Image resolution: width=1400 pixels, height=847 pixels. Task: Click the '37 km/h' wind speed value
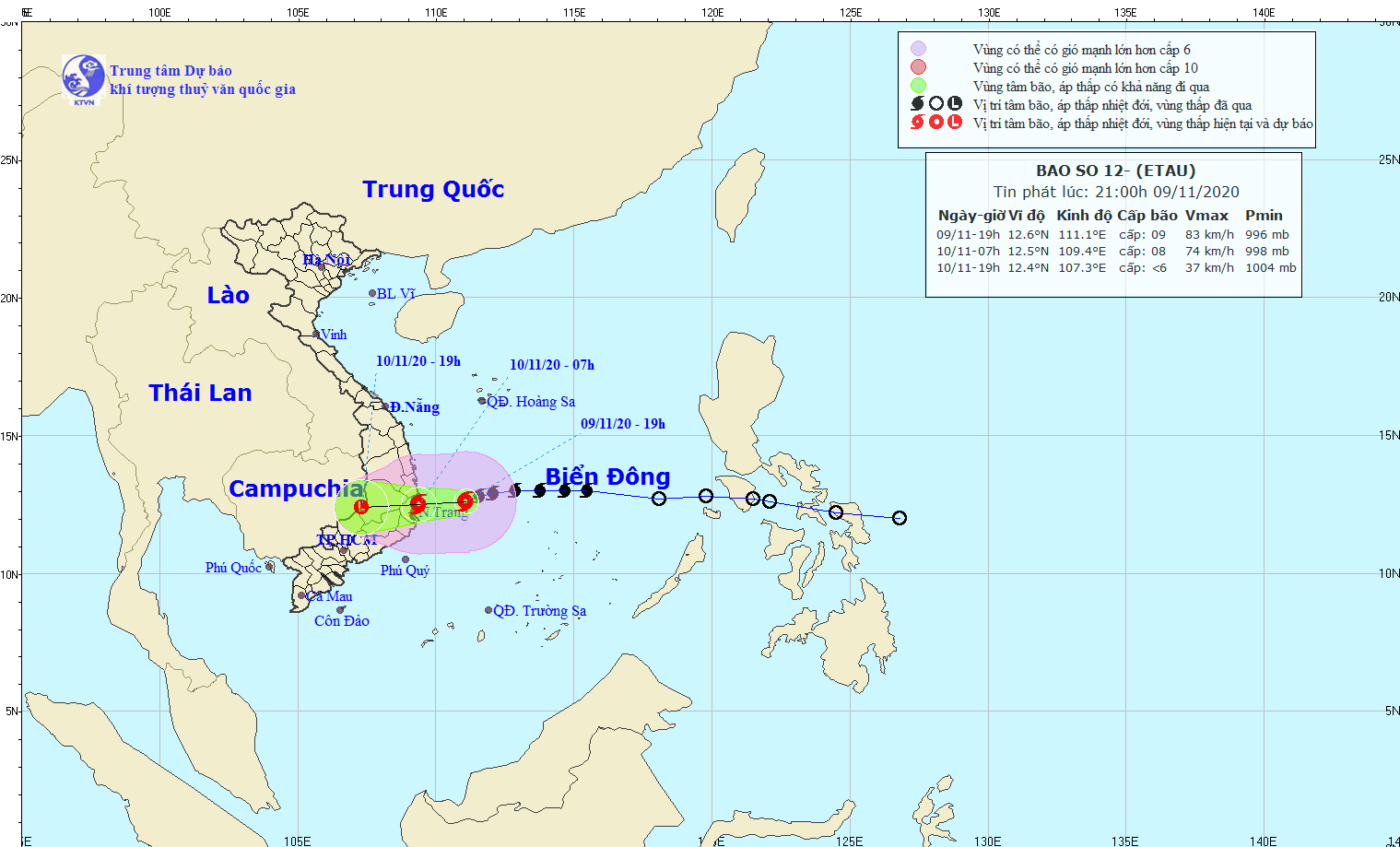click(x=1209, y=268)
